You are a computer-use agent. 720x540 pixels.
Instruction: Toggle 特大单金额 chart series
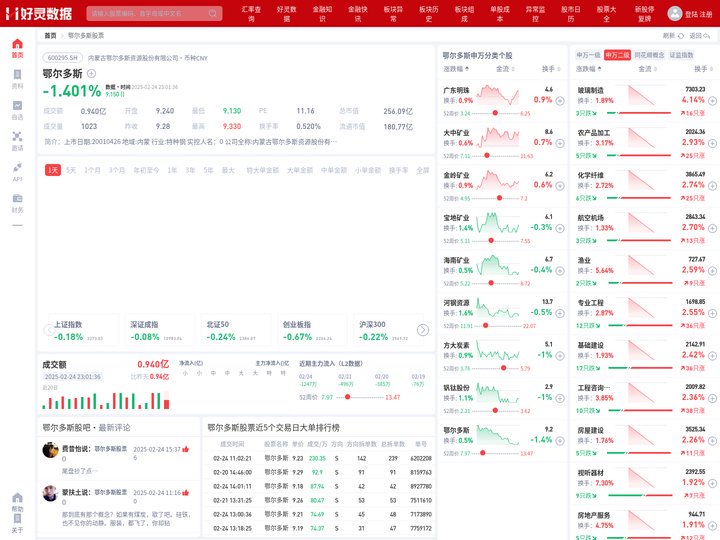tap(263, 170)
